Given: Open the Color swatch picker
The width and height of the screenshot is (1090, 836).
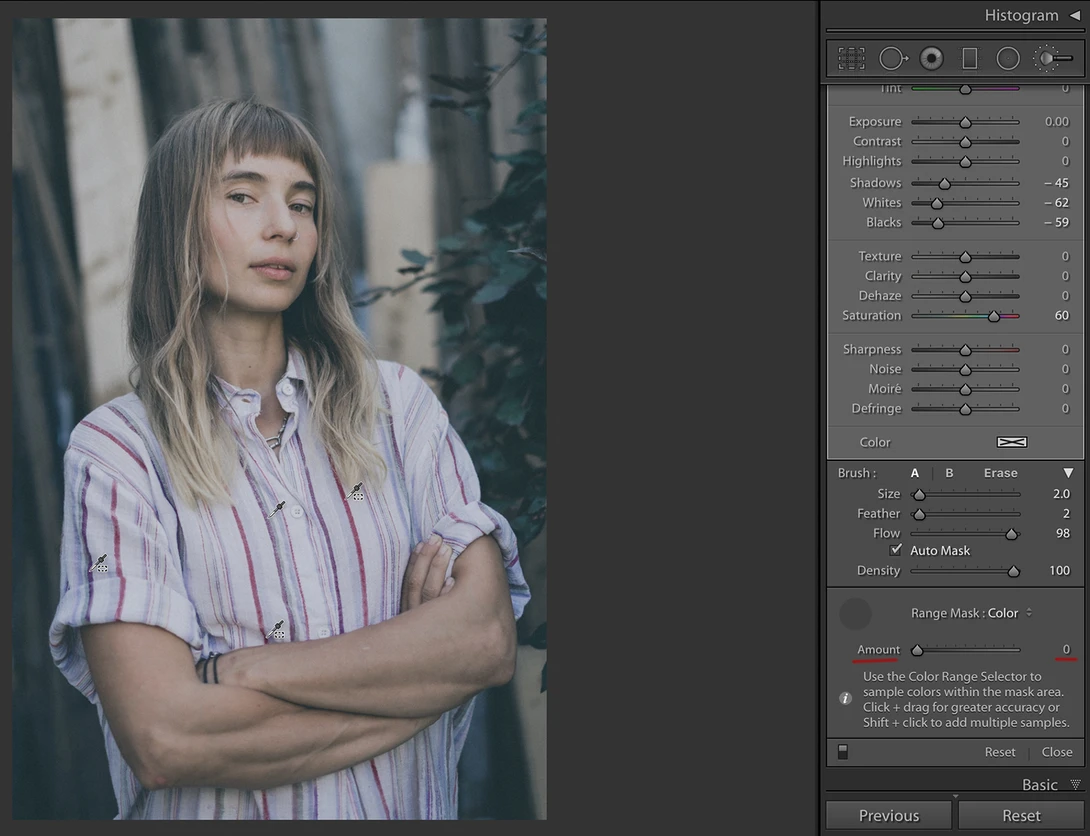Looking at the screenshot, I should pos(1011,442).
